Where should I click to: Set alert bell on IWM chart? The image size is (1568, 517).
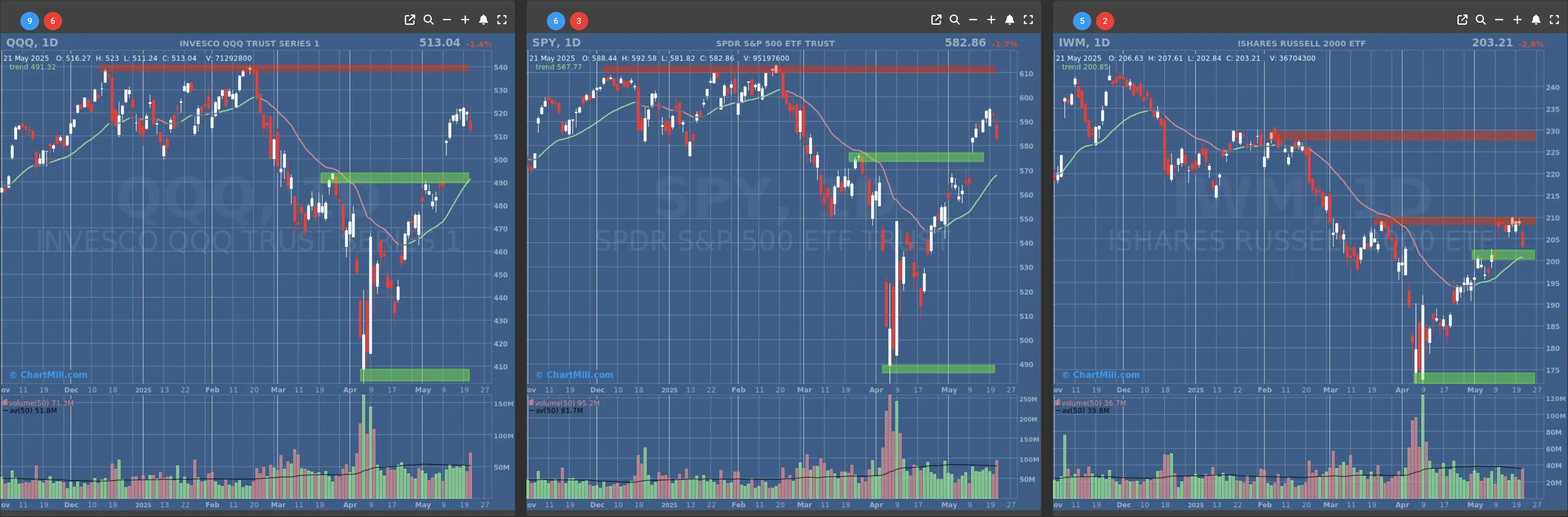[1536, 20]
